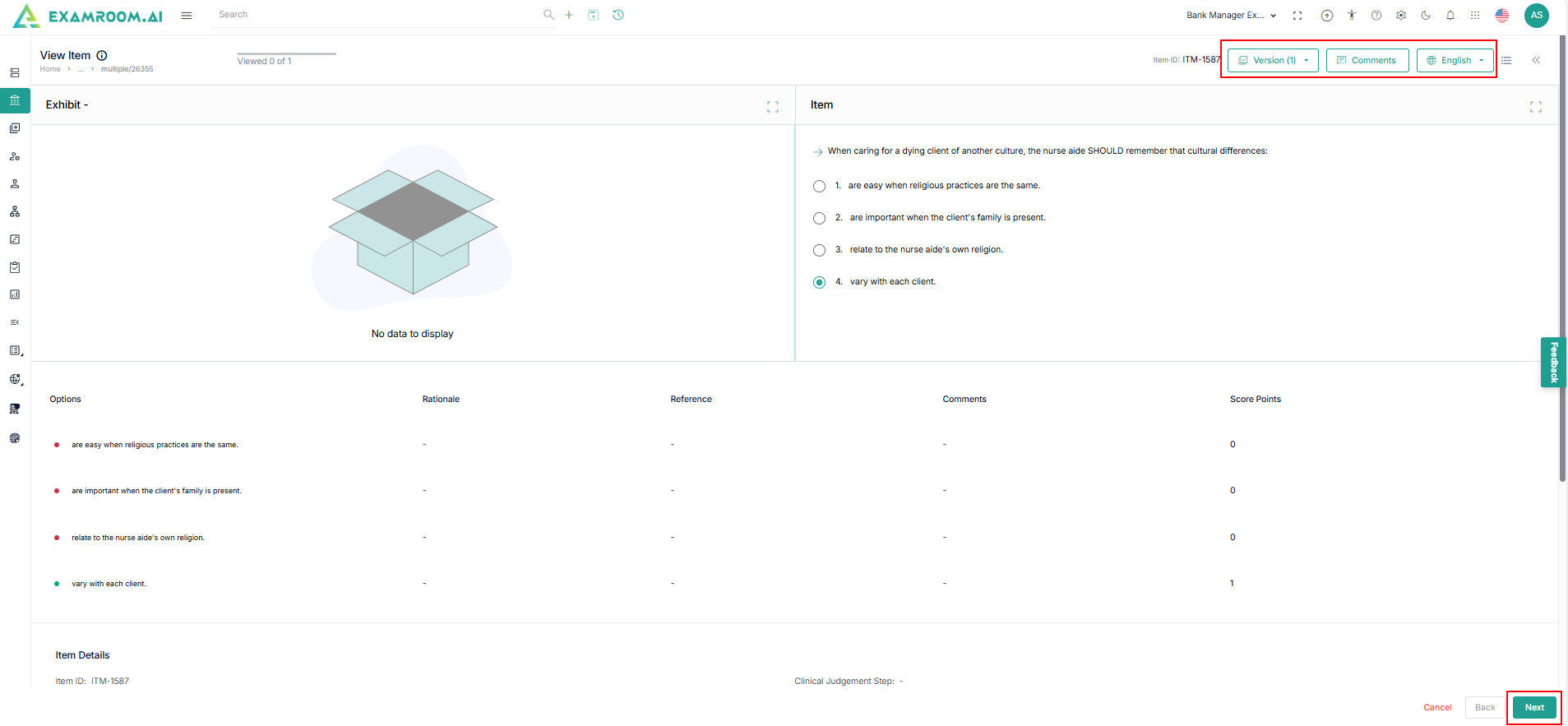This screenshot has height=726, width=1568.
Task: Open the English language dropdown
Action: (x=1455, y=60)
